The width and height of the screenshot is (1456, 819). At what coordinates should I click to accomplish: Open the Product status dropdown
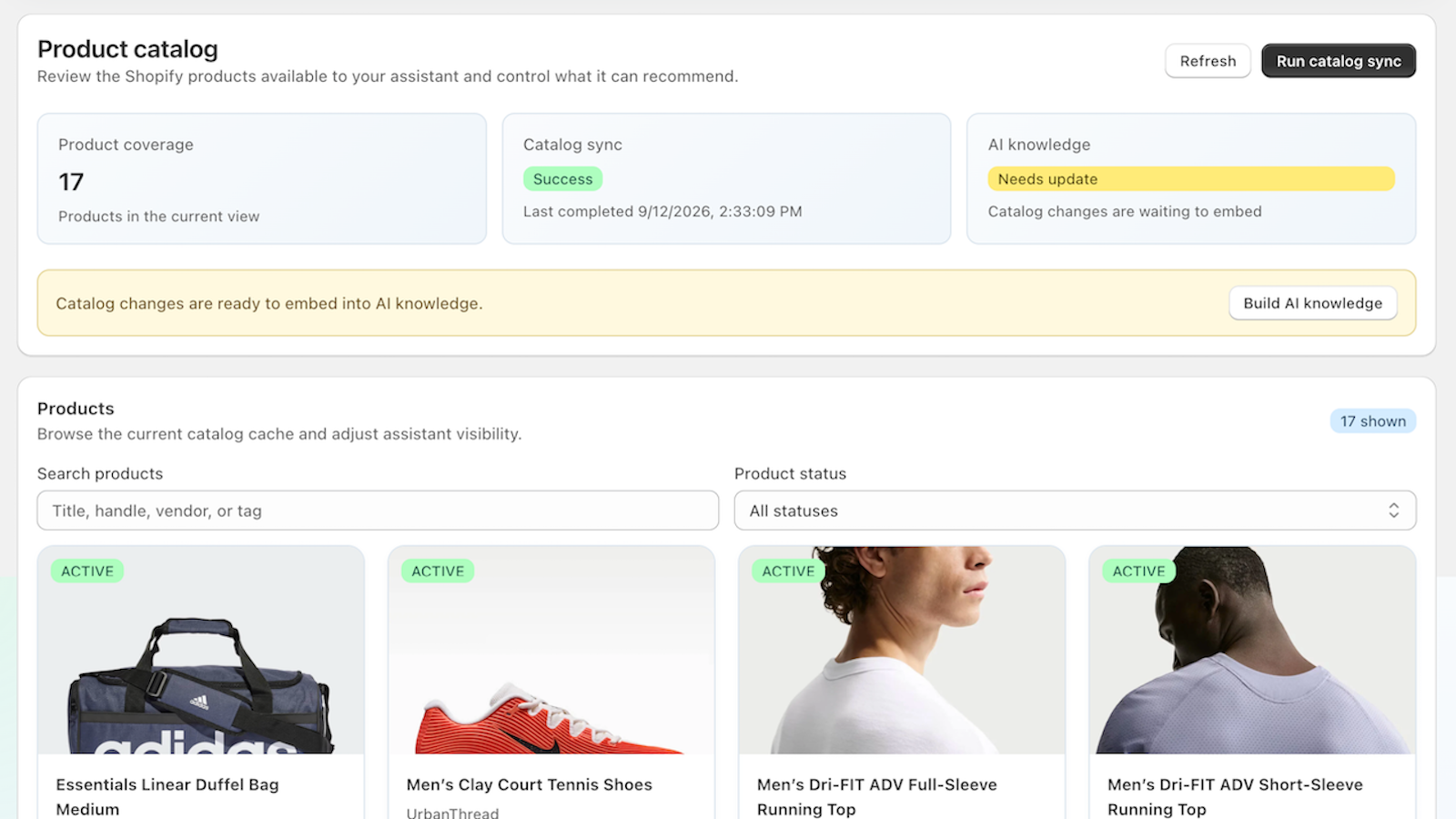[1075, 511]
